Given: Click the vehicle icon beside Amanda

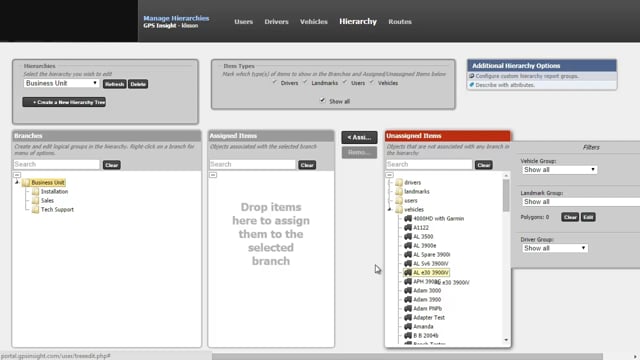Looking at the screenshot, I should (408, 326).
